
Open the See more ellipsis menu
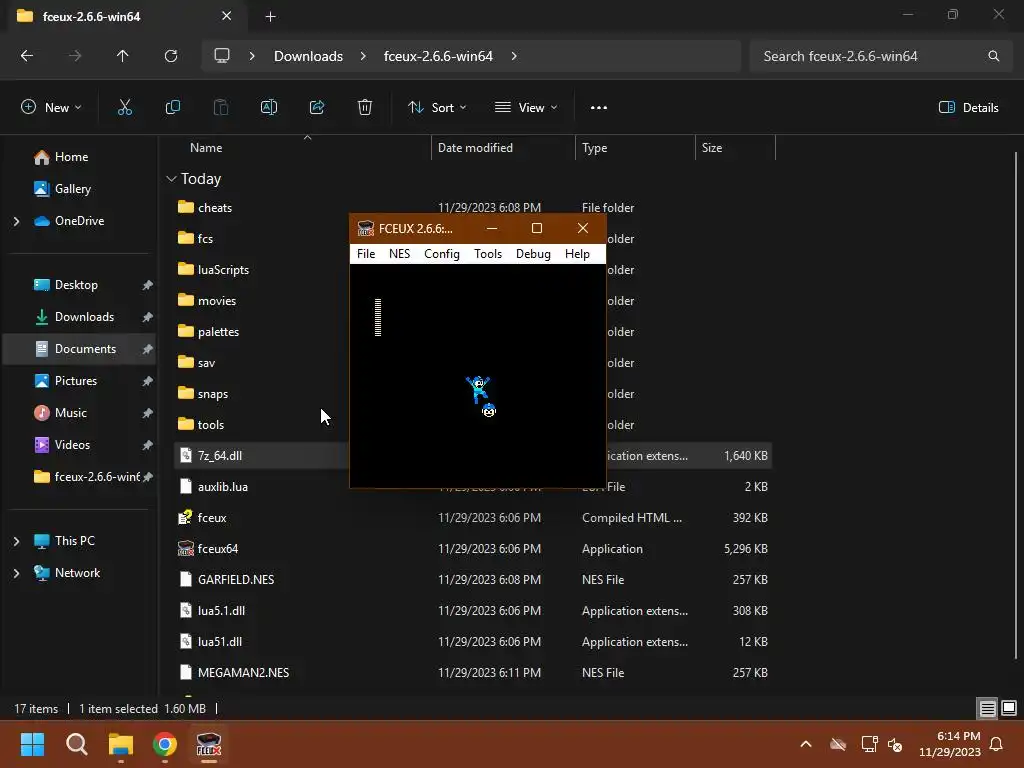click(598, 108)
